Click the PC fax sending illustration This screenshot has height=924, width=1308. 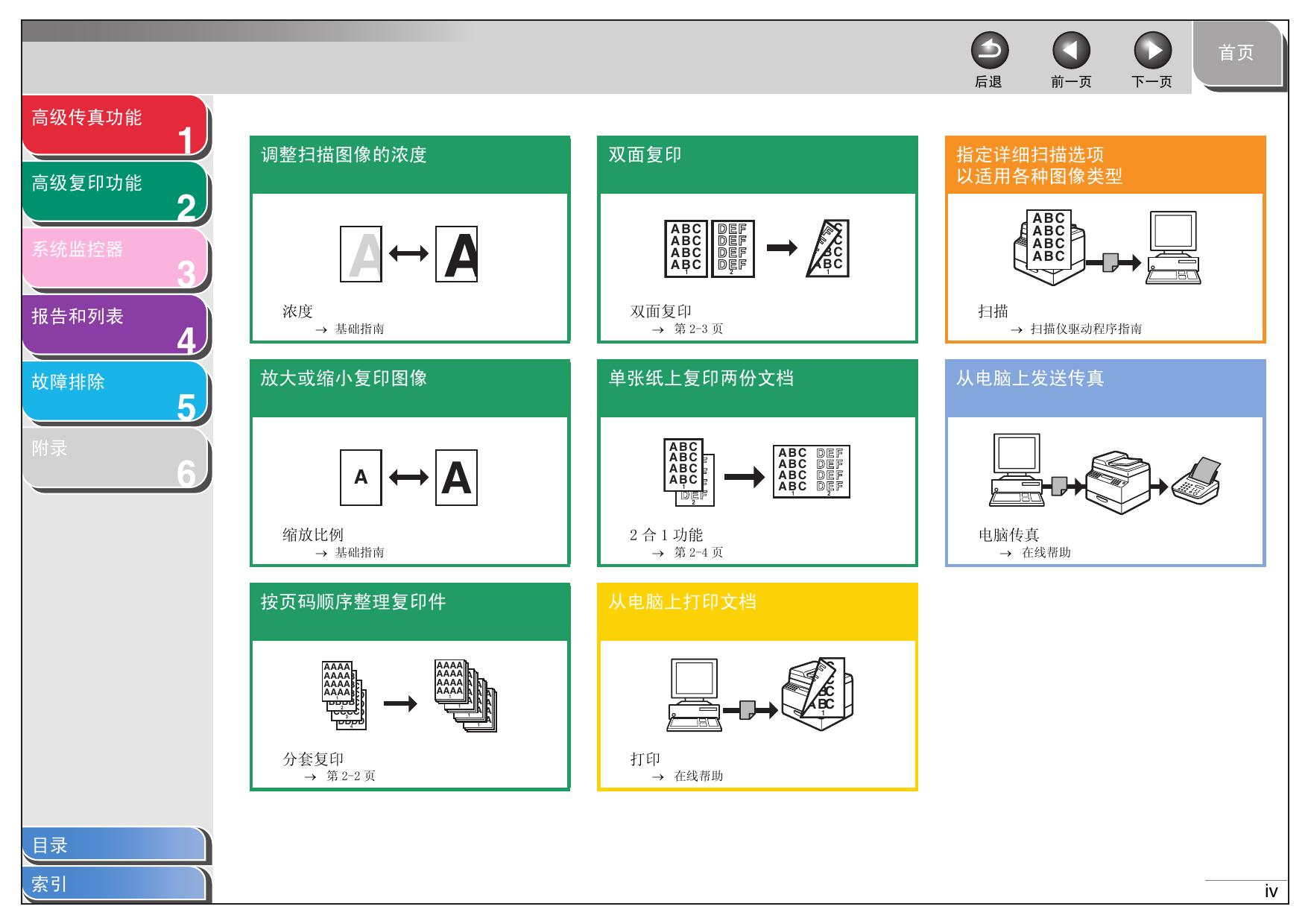[x=1106, y=475]
